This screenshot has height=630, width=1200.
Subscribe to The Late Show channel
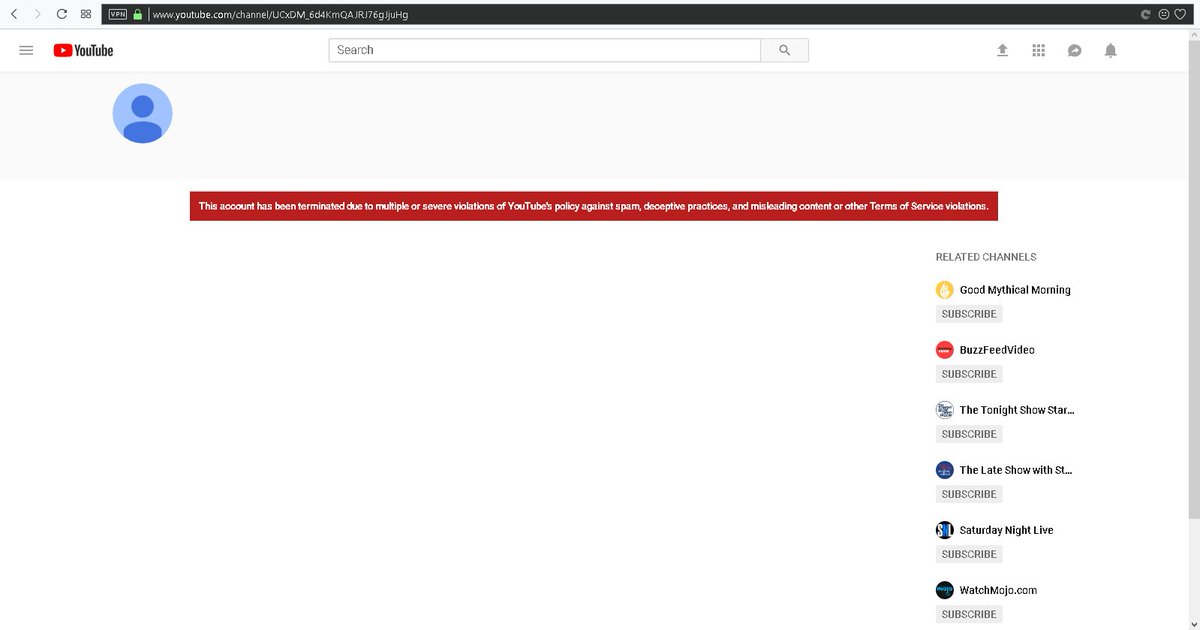(969, 494)
